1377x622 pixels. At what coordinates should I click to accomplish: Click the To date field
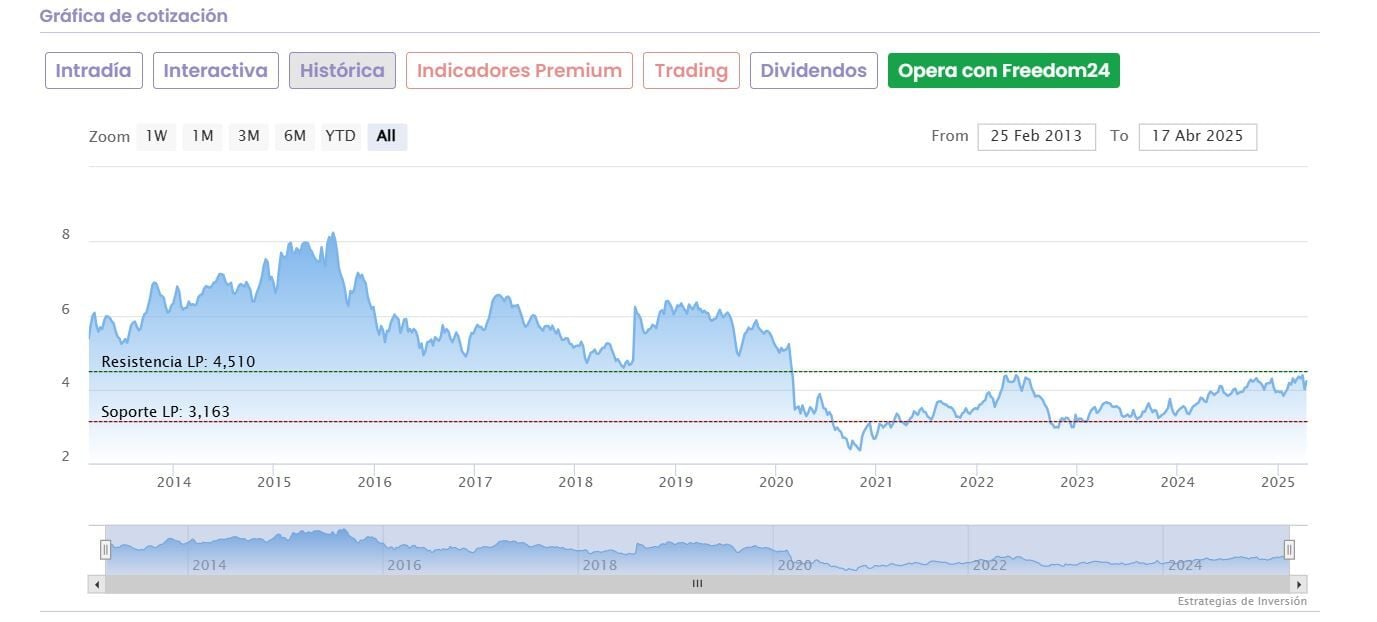(x=1197, y=136)
